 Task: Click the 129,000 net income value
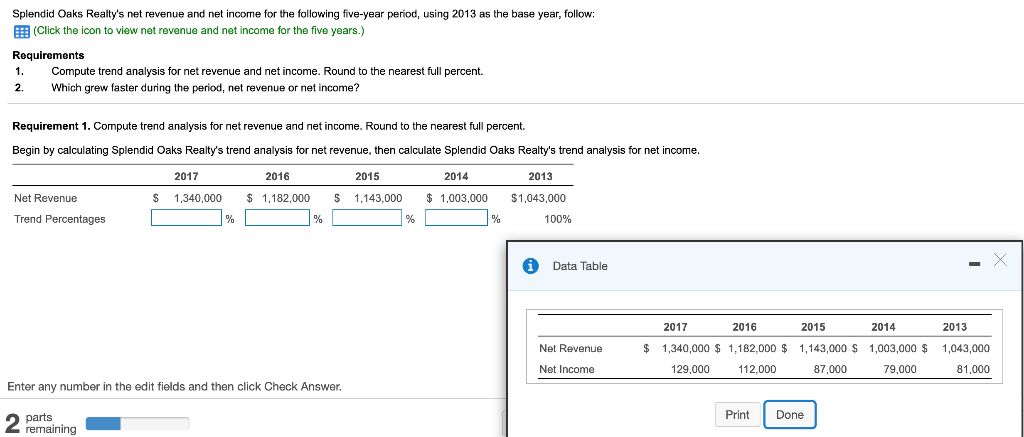pos(690,369)
